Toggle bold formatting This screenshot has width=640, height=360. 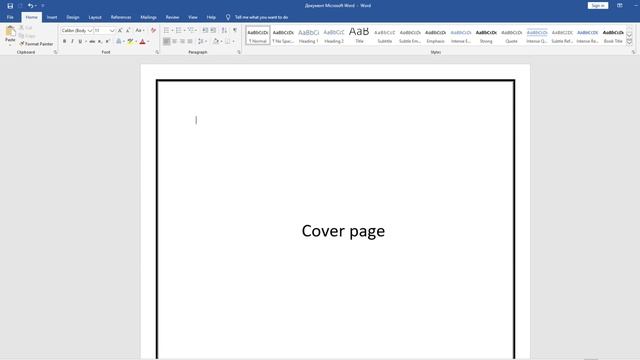click(x=64, y=41)
